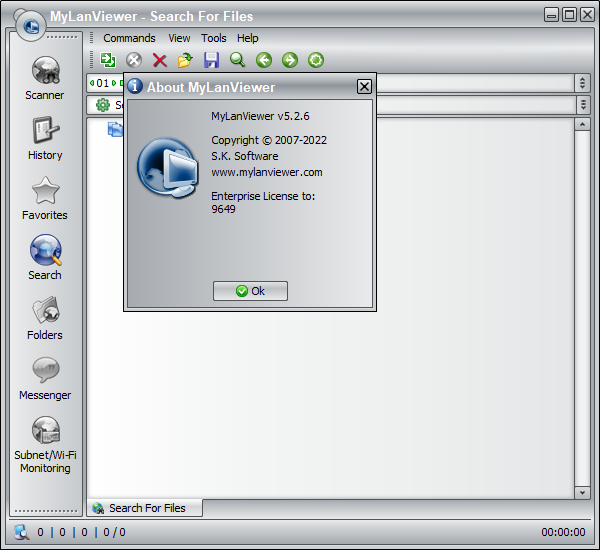
Task: Maximize the MyLanViewer window
Action: (569, 15)
